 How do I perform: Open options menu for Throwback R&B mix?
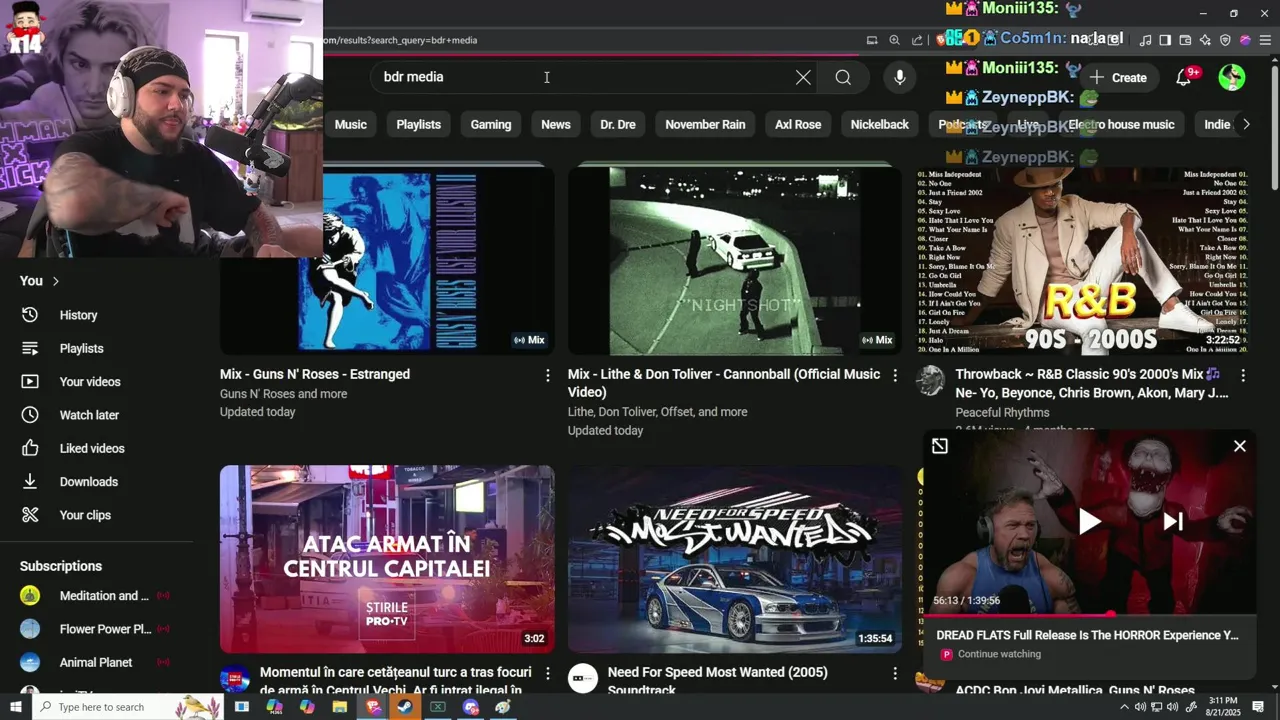coord(1243,375)
